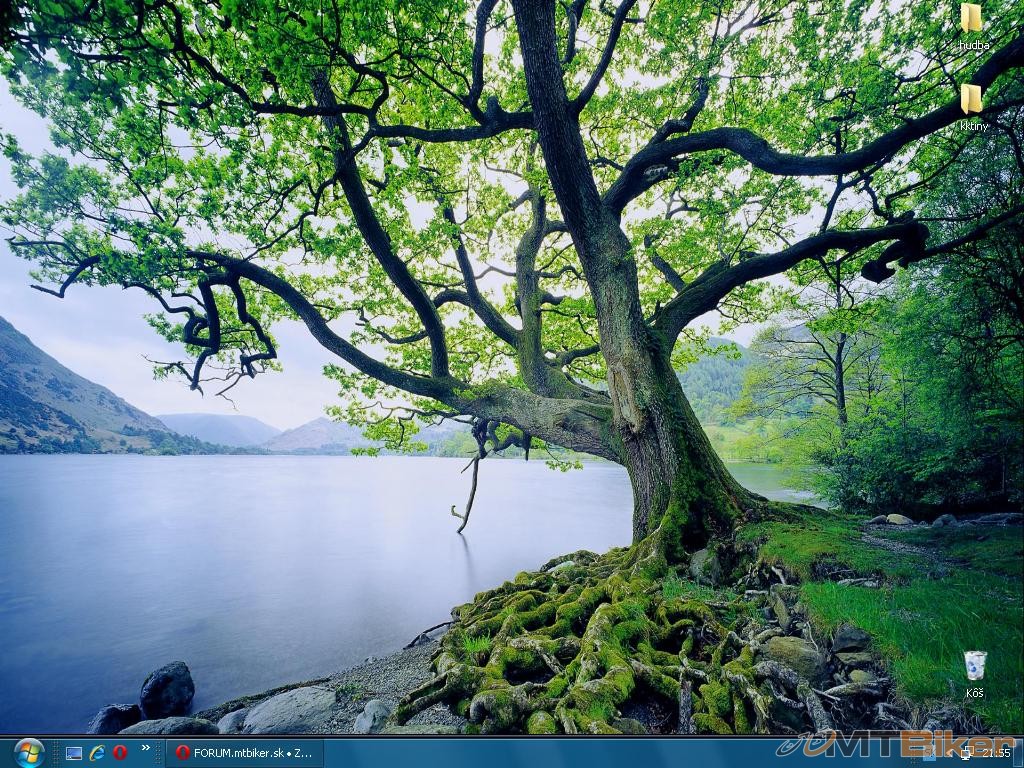Click the kktiny folder name label
This screenshot has height=768, width=1024.
(x=974, y=126)
